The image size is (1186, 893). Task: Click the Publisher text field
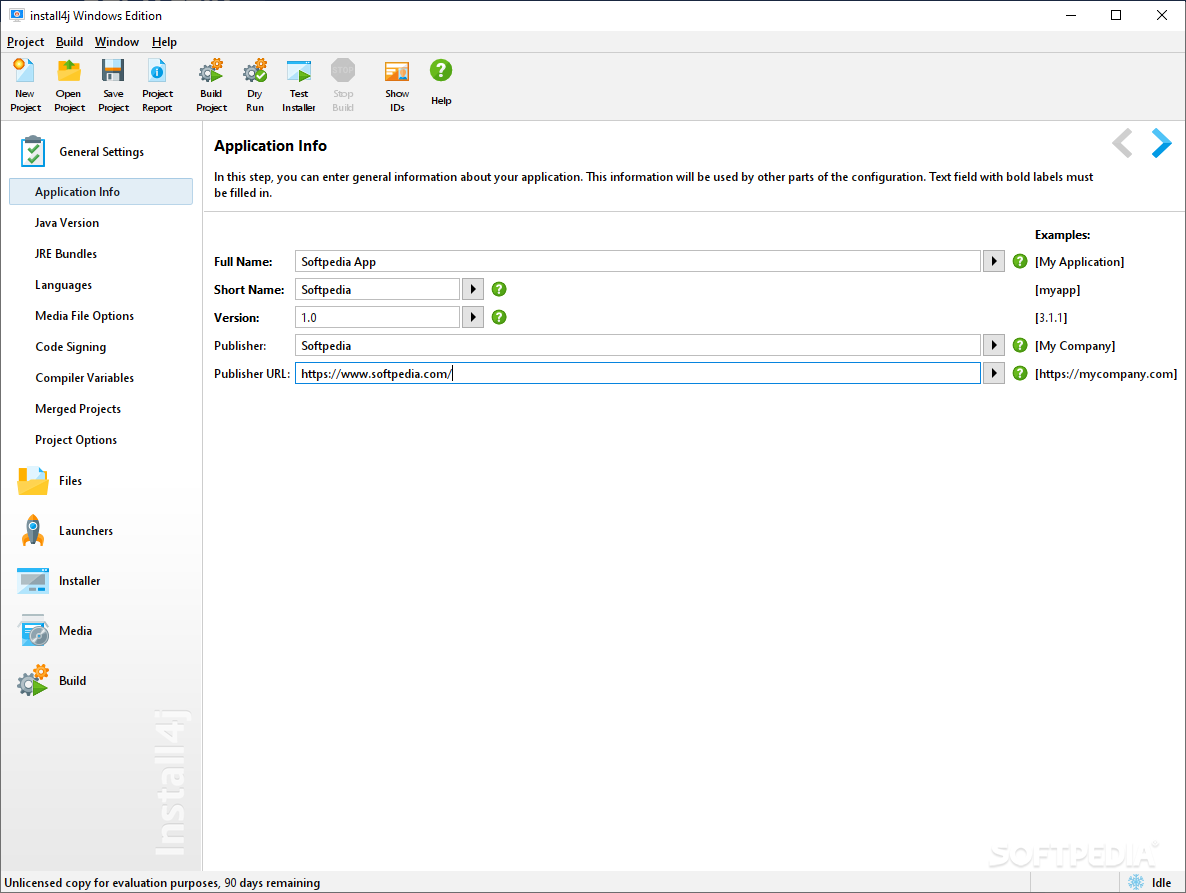pyautogui.click(x=638, y=345)
